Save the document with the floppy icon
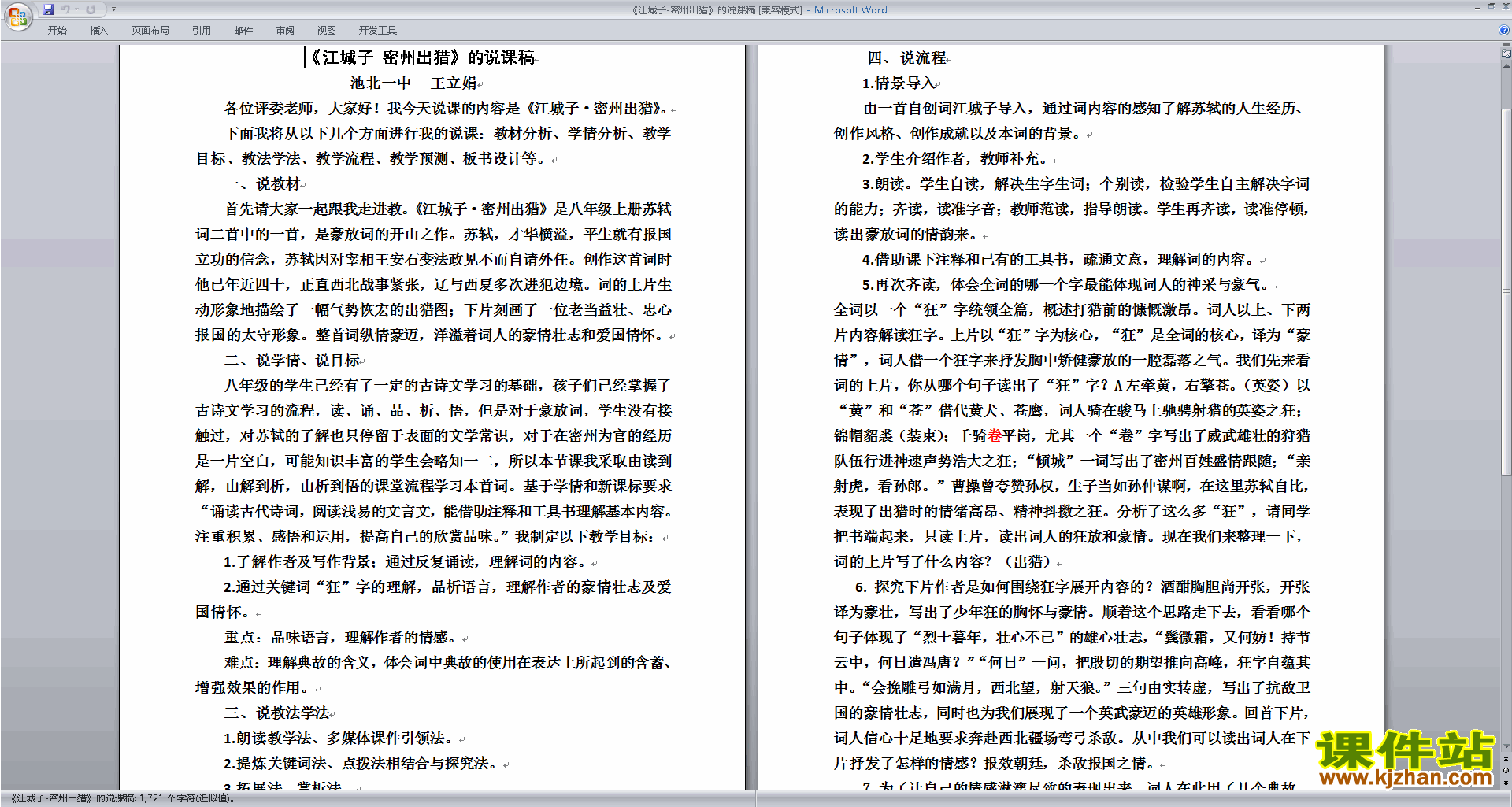 [48, 9]
